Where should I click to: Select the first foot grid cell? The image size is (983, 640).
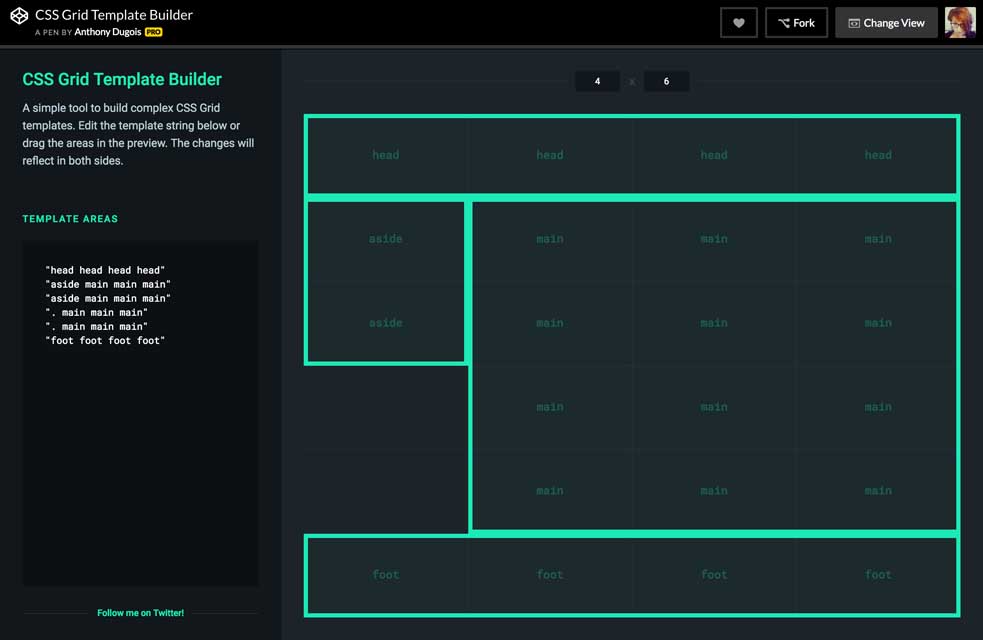point(386,575)
